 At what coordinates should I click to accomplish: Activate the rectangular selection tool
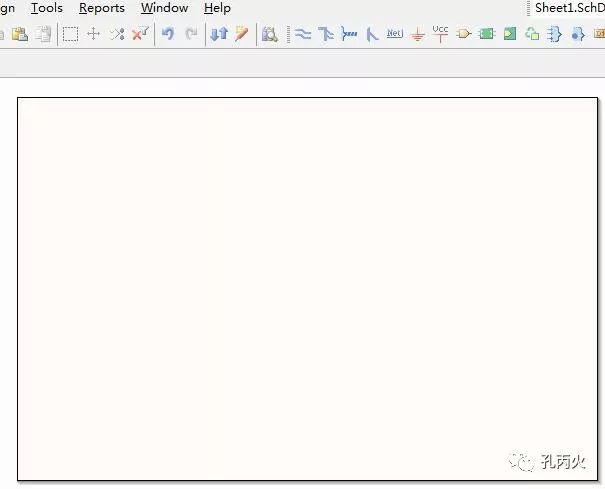pos(71,34)
